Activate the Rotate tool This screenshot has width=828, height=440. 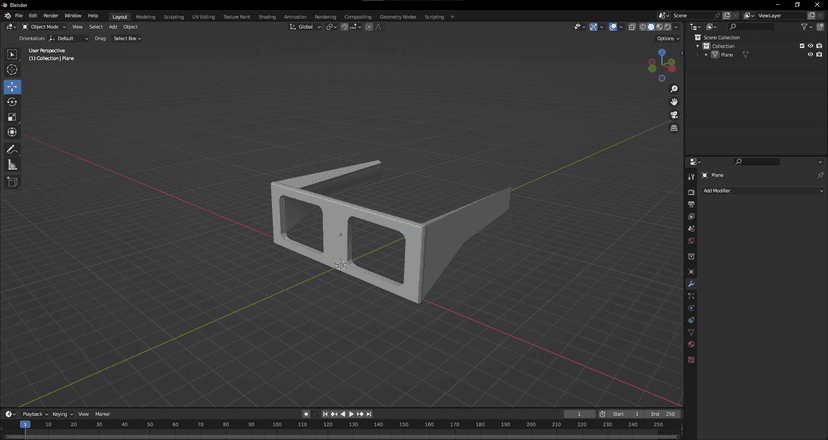tap(12, 102)
